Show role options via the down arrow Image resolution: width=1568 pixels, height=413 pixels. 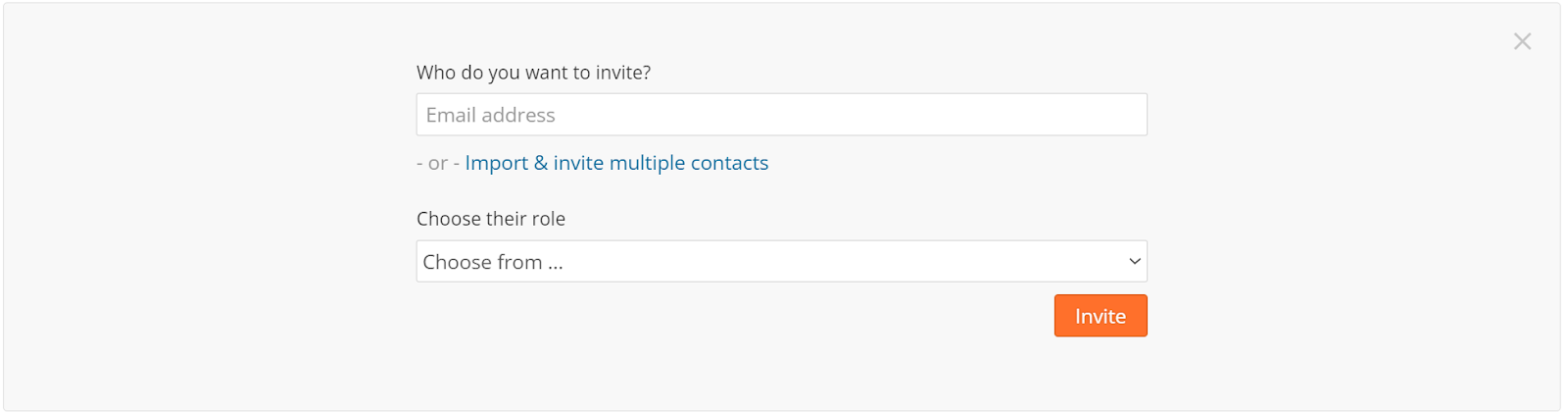[1134, 262]
